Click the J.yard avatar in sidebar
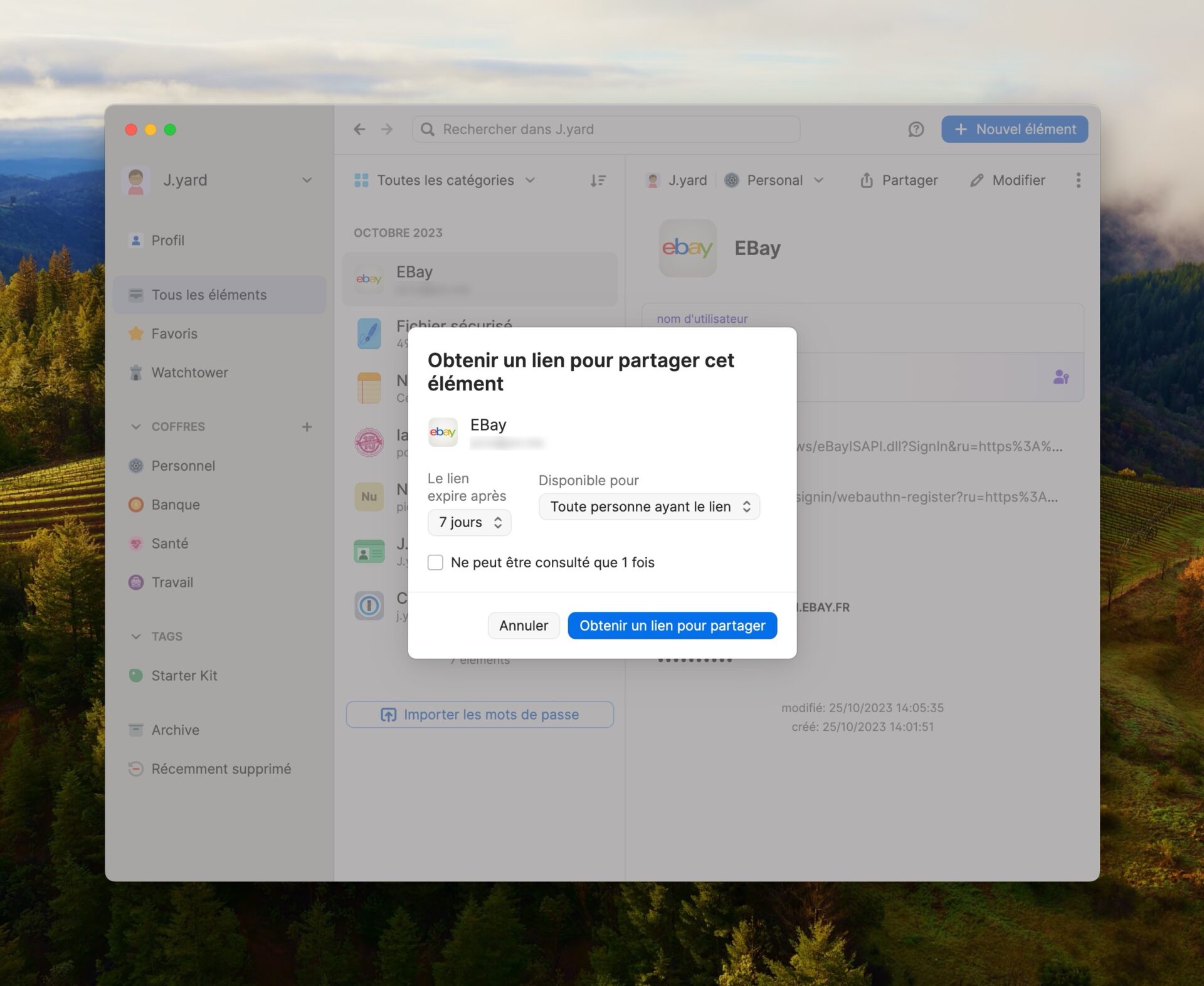Screen dimensions: 1204x986 tap(136, 181)
